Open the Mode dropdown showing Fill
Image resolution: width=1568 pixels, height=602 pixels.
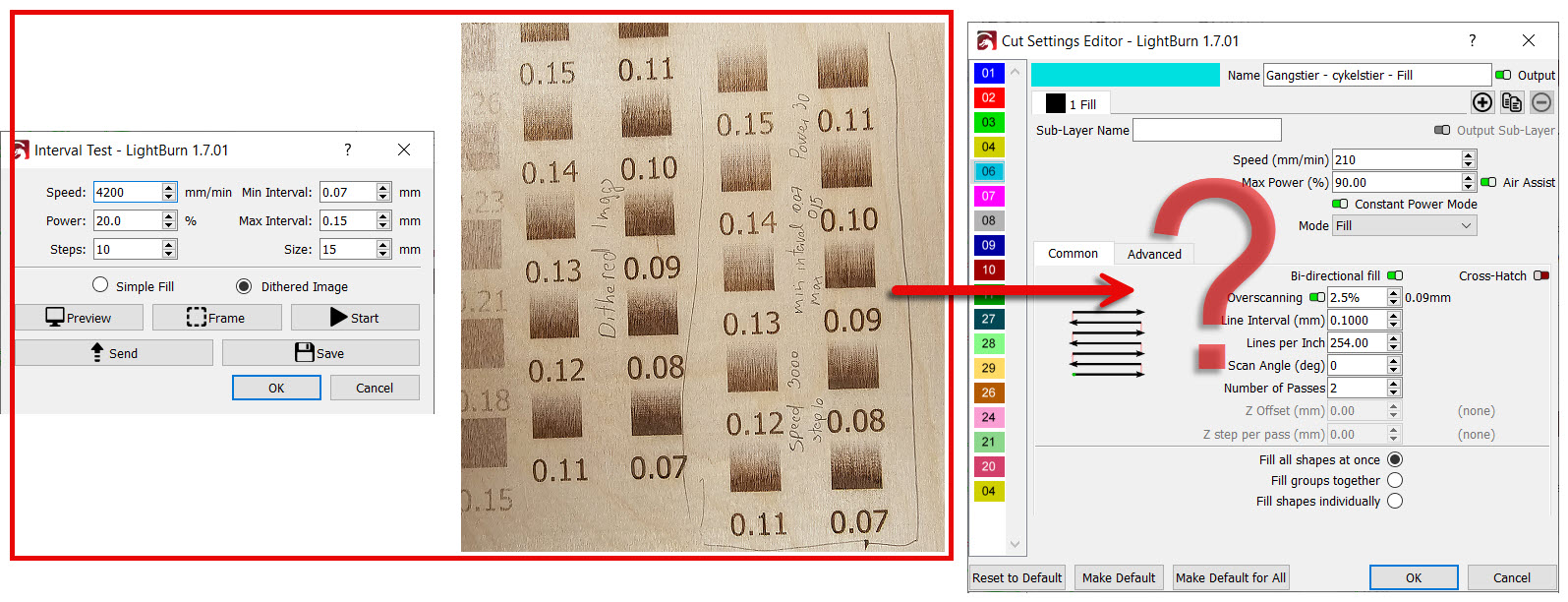pos(1404,225)
